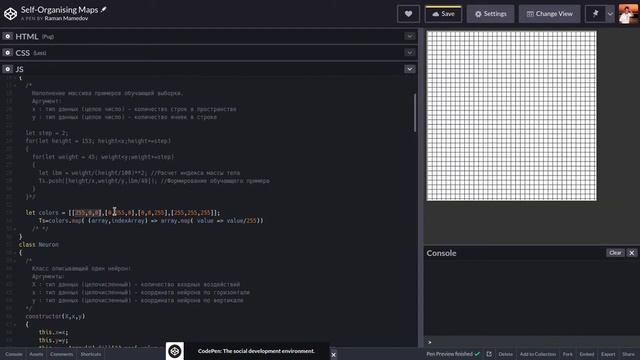
Task: Click the 'let step = 2;' code line
Action: (47, 133)
